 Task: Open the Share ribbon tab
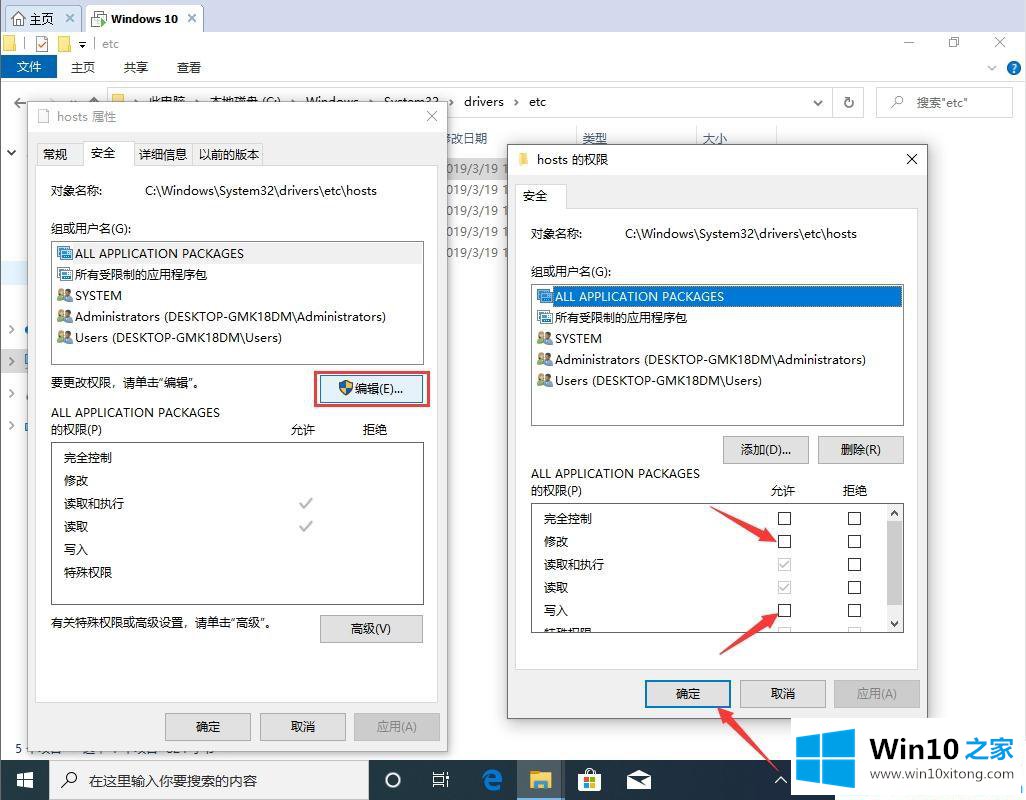point(136,67)
